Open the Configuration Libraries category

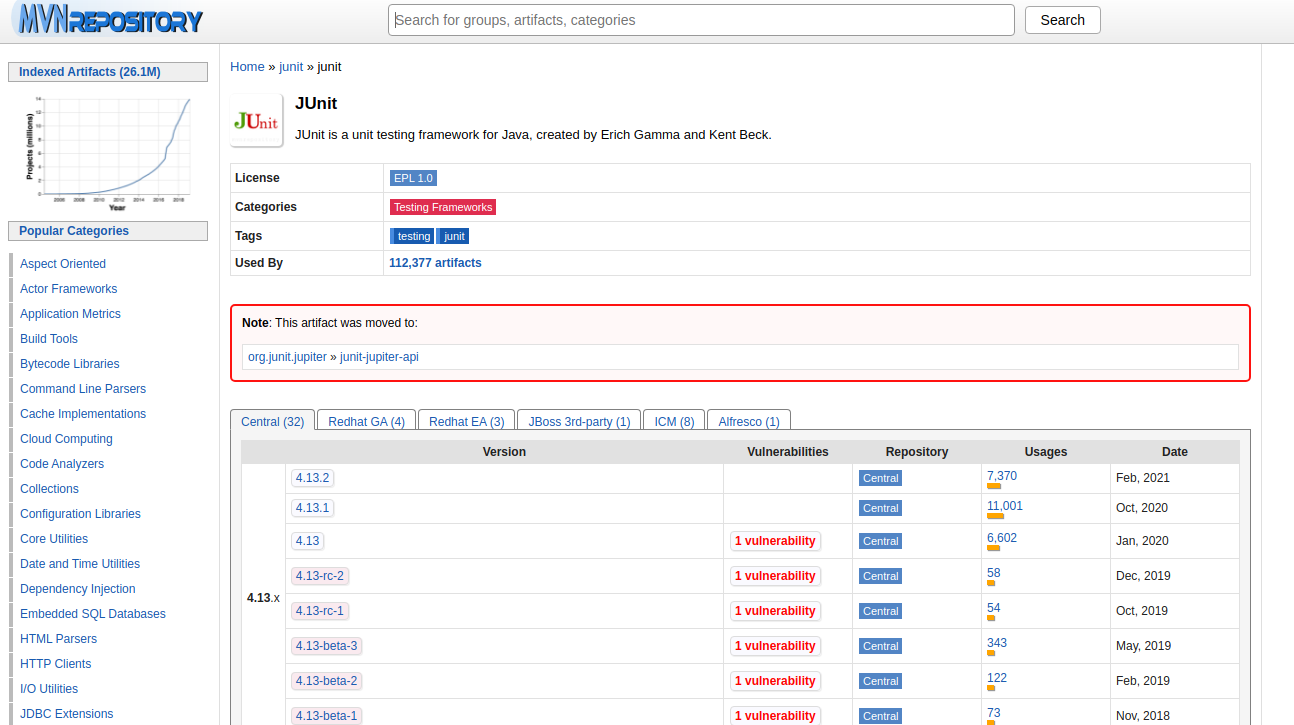coord(80,514)
